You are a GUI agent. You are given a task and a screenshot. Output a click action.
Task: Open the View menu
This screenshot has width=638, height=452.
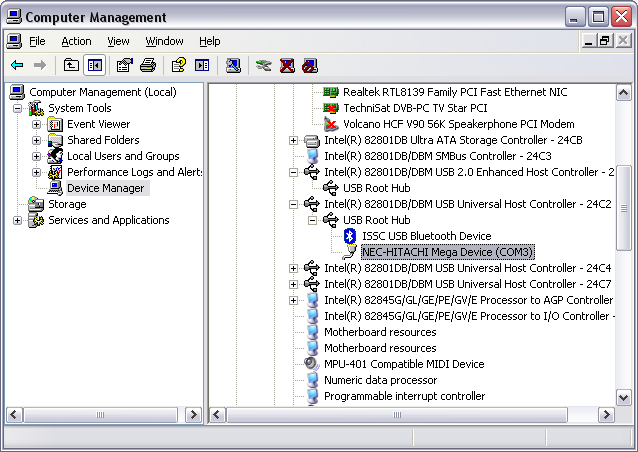pos(118,41)
